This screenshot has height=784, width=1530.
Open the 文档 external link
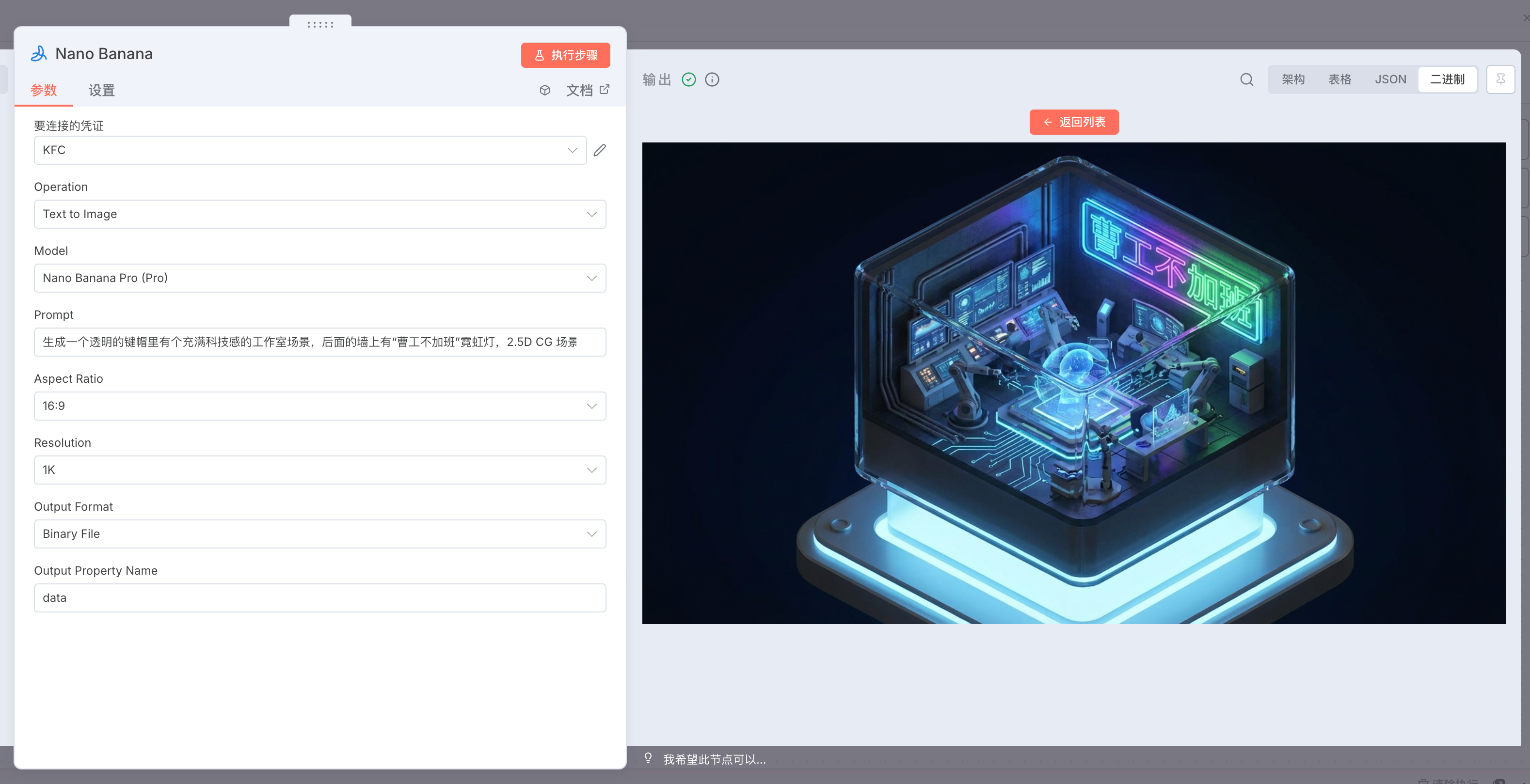(x=588, y=90)
